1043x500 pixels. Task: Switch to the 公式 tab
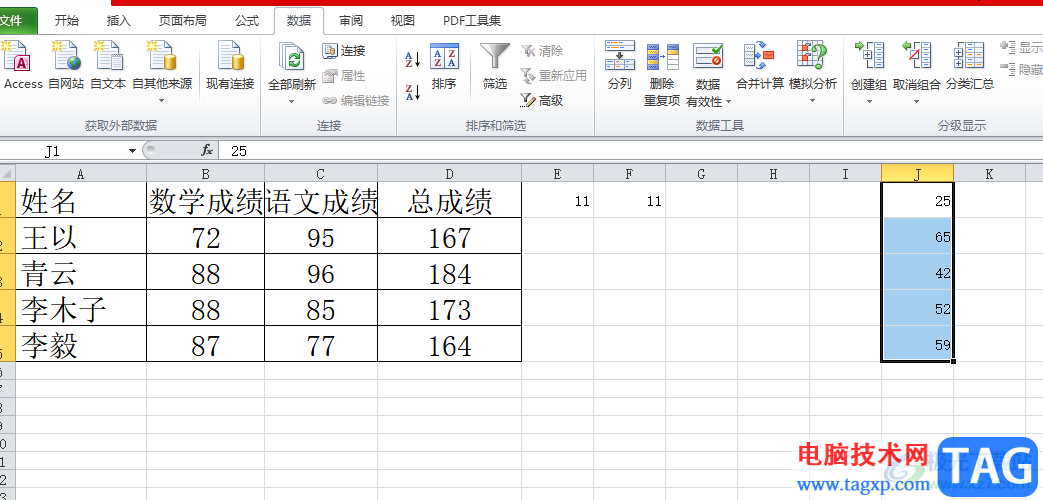(x=247, y=21)
